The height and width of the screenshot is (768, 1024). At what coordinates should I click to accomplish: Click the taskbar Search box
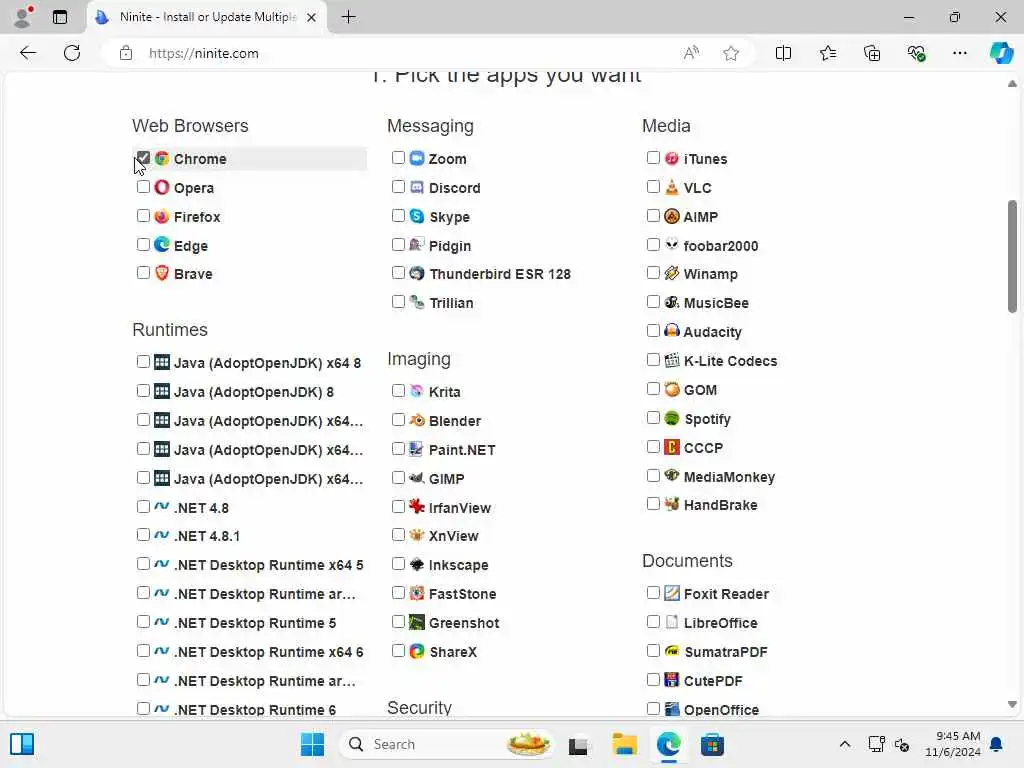pos(447,744)
